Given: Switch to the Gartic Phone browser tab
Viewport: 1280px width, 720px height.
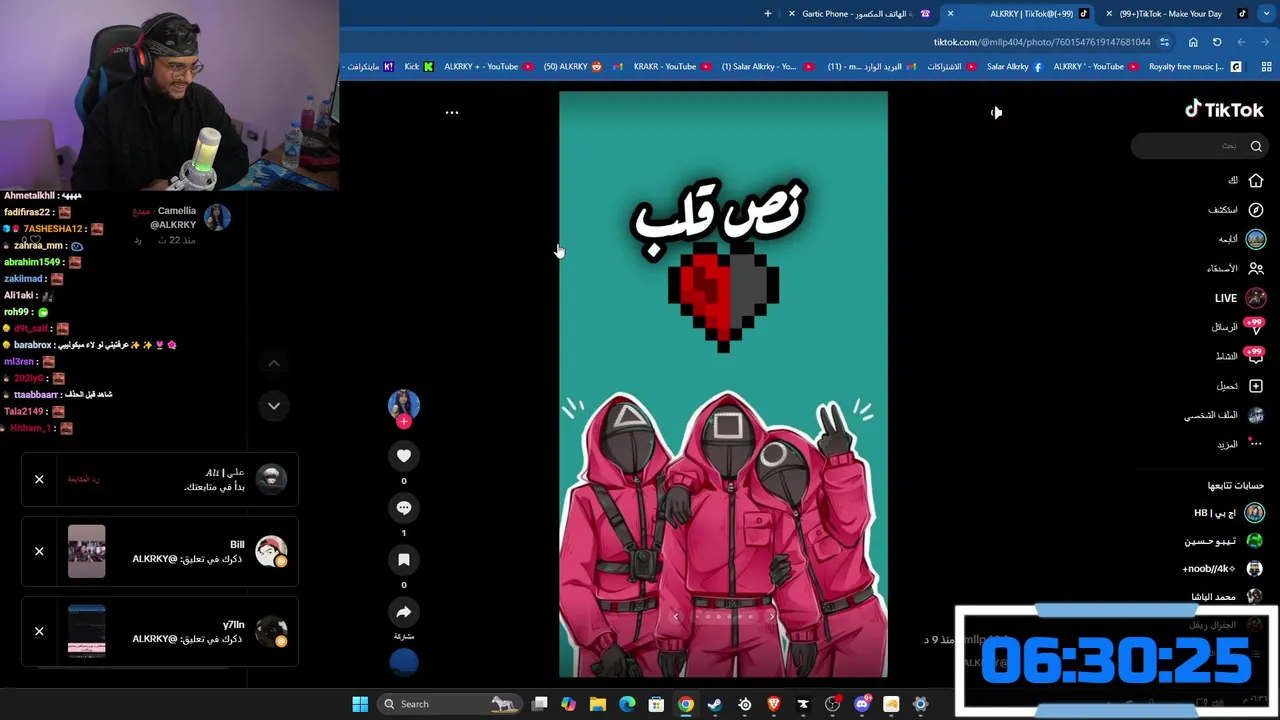Looking at the screenshot, I should click(860, 14).
